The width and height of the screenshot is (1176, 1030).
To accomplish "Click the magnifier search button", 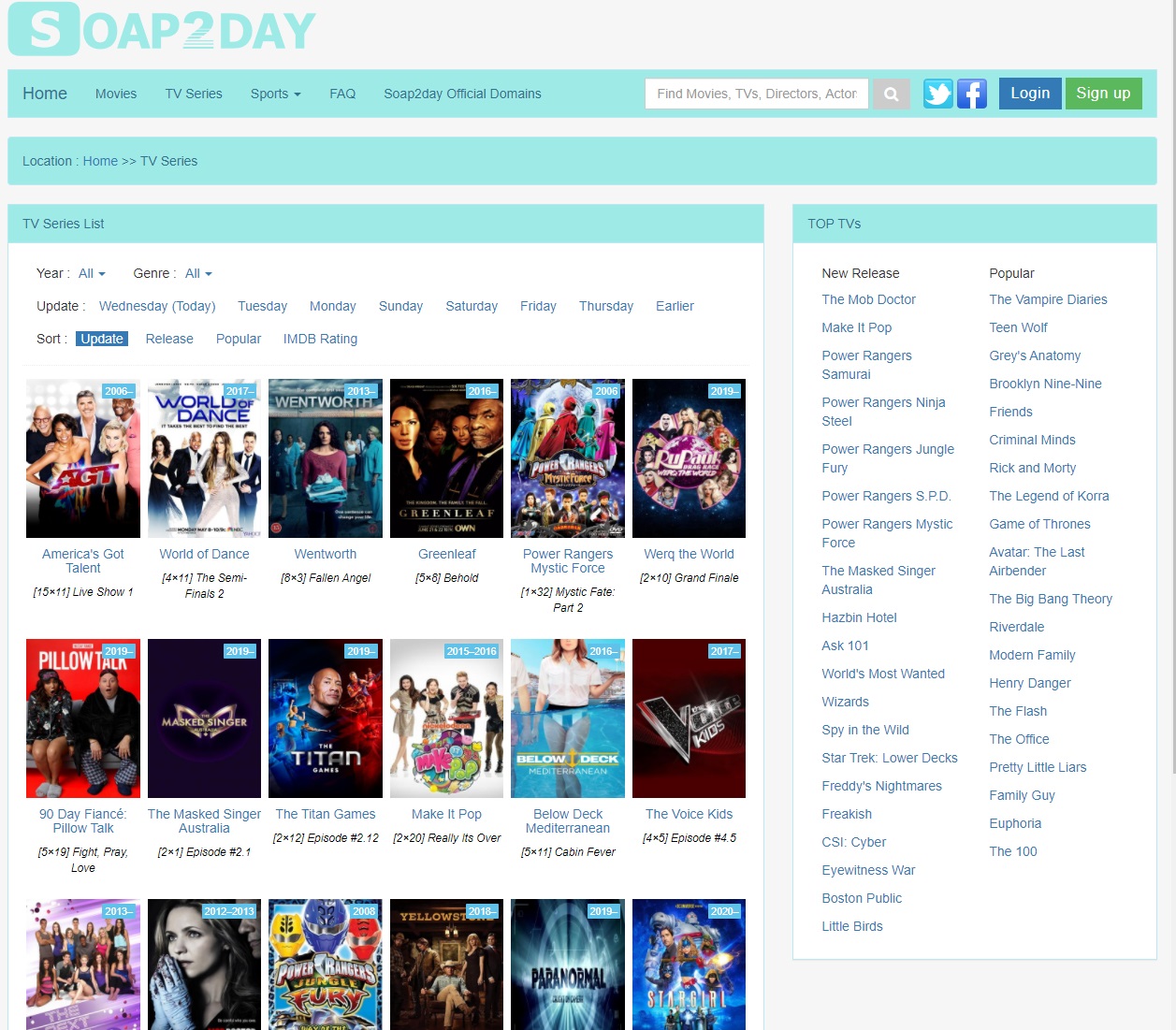I will click(x=891, y=94).
